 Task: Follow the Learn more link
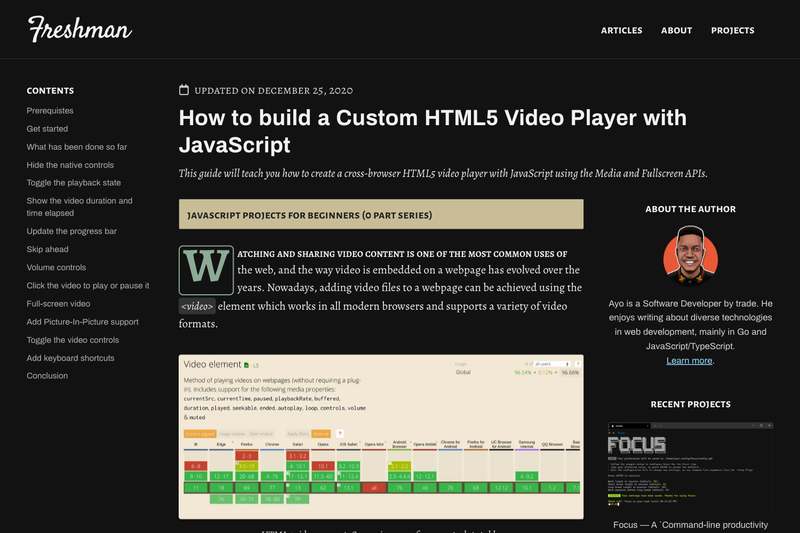tap(689, 361)
